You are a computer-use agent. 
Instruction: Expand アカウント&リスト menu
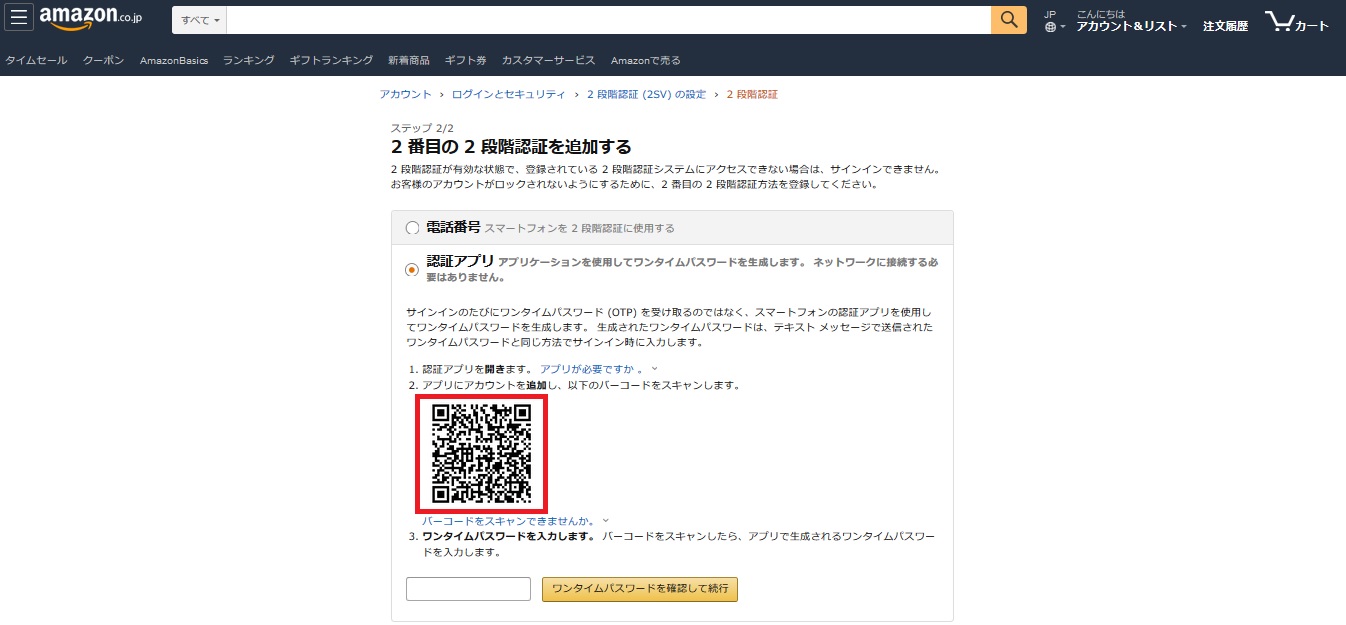[1131, 21]
